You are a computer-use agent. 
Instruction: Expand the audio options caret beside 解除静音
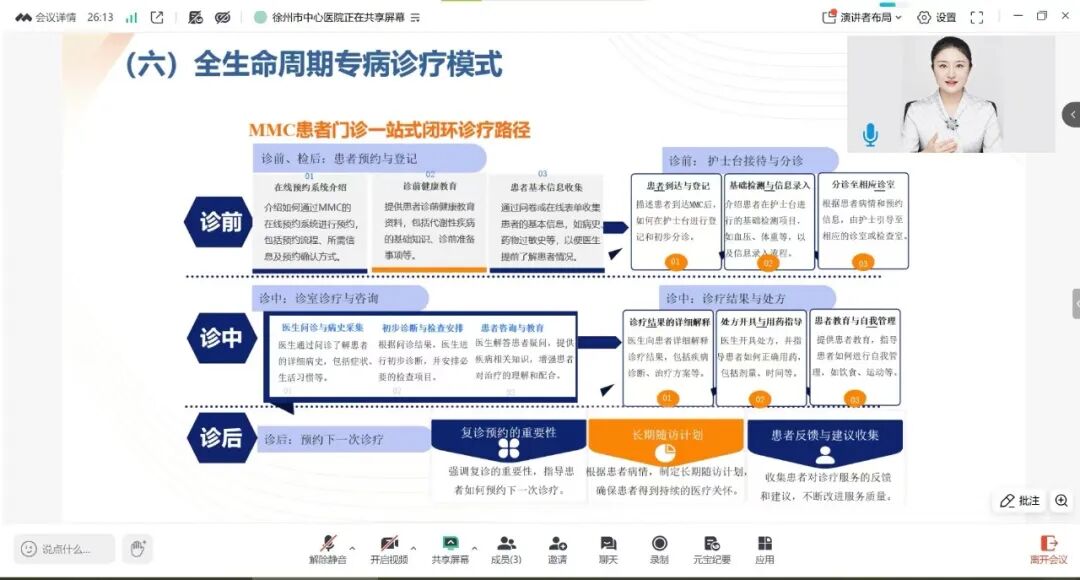[353, 548]
